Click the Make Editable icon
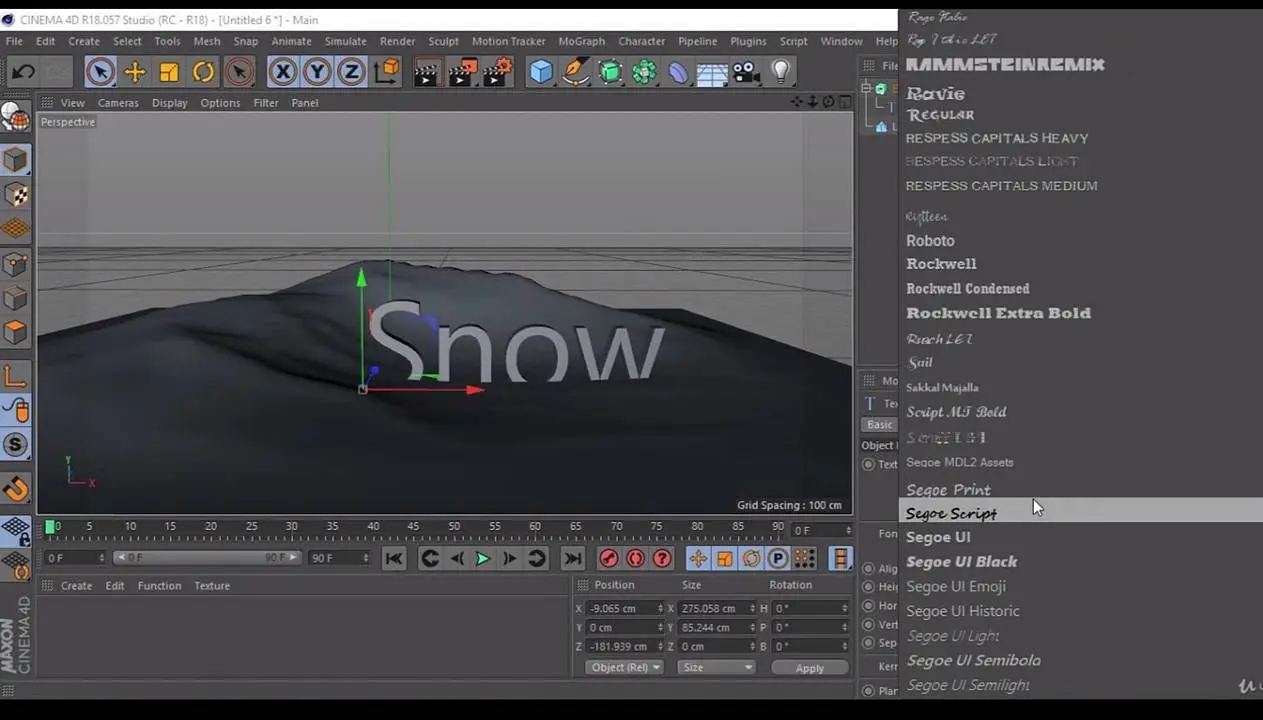This screenshot has width=1263, height=720. 15,116
